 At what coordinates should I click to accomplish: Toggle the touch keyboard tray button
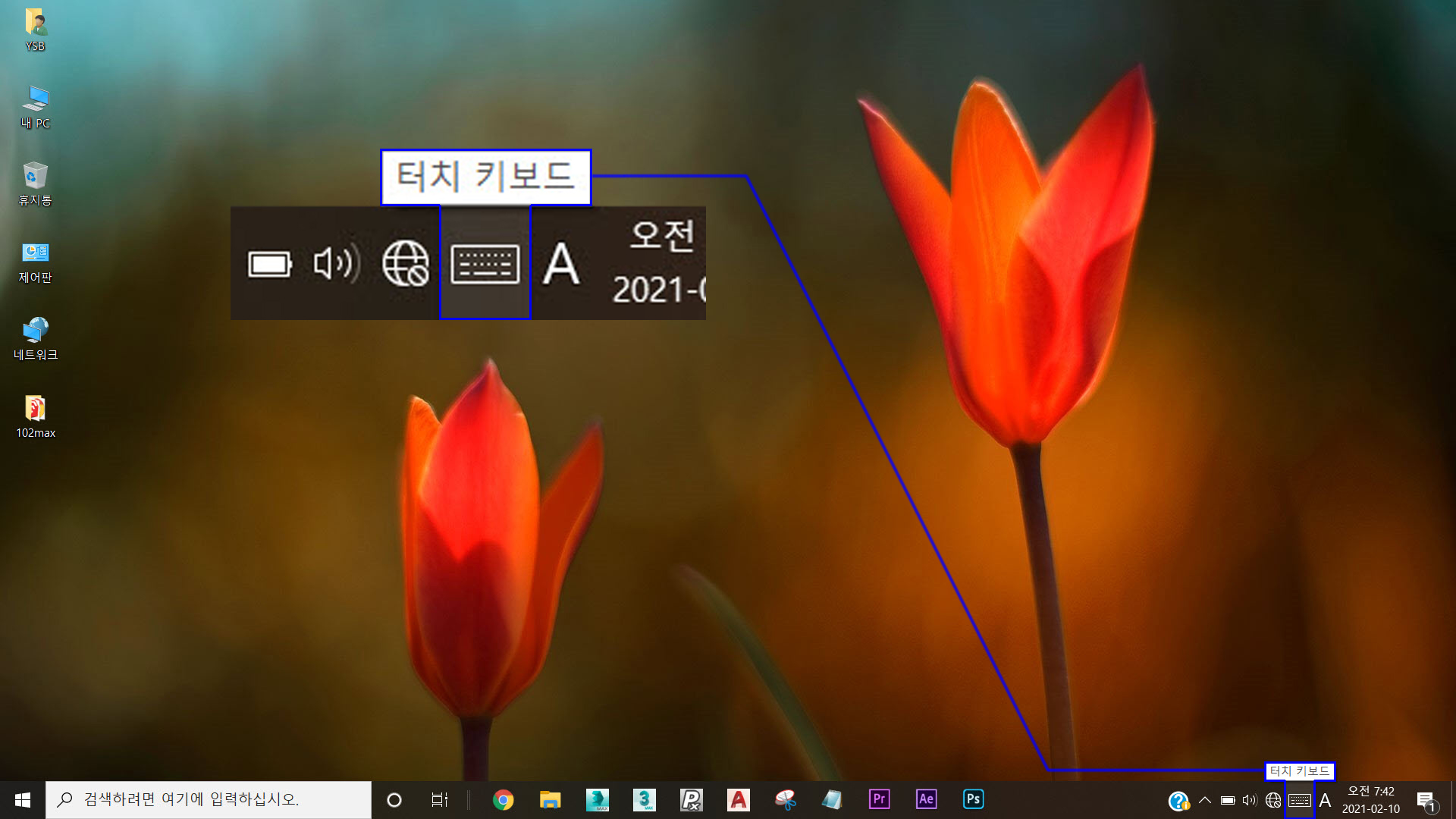tap(1299, 801)
